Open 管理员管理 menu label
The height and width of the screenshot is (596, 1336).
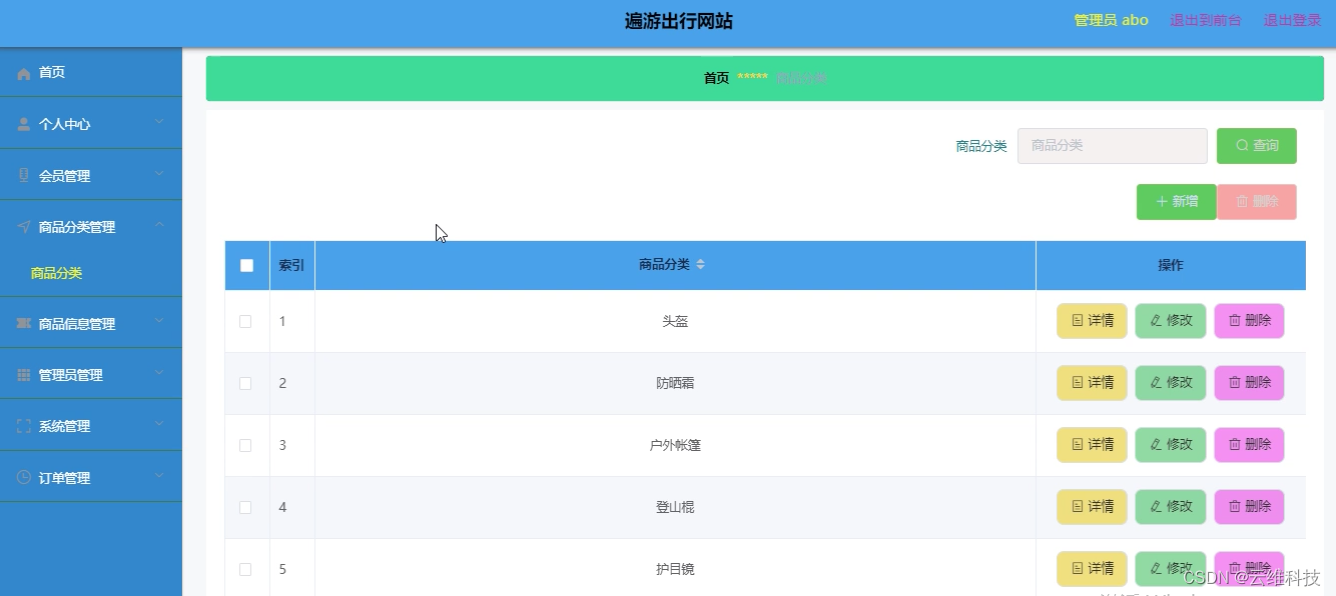coord(70,375)
